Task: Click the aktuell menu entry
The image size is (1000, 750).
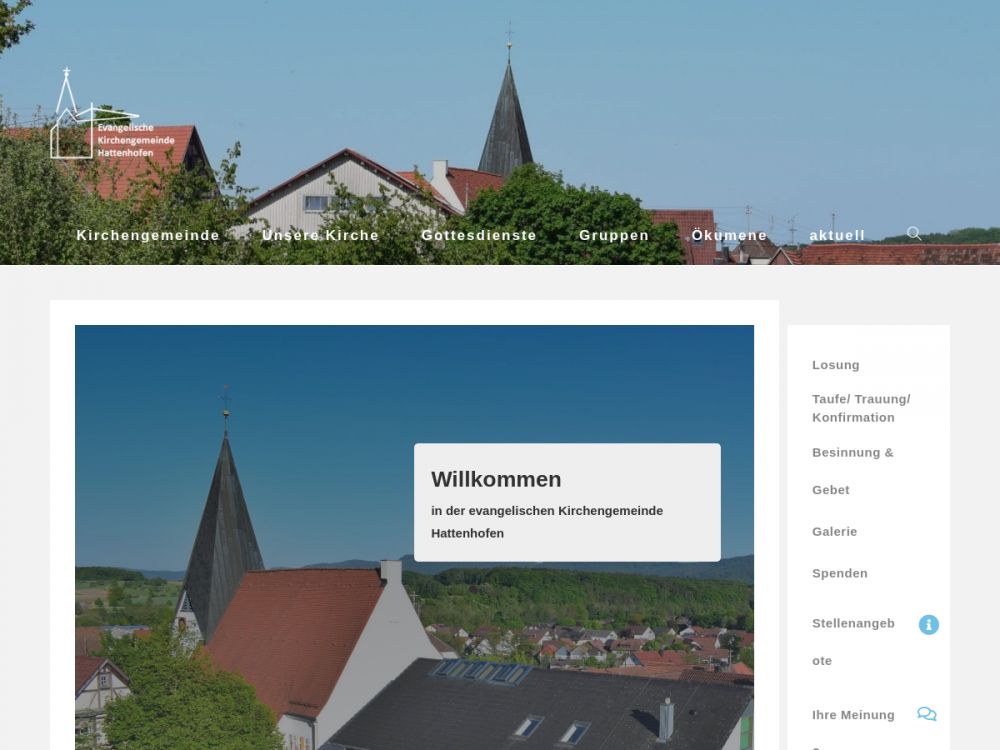Action: (x=837, y=236)
